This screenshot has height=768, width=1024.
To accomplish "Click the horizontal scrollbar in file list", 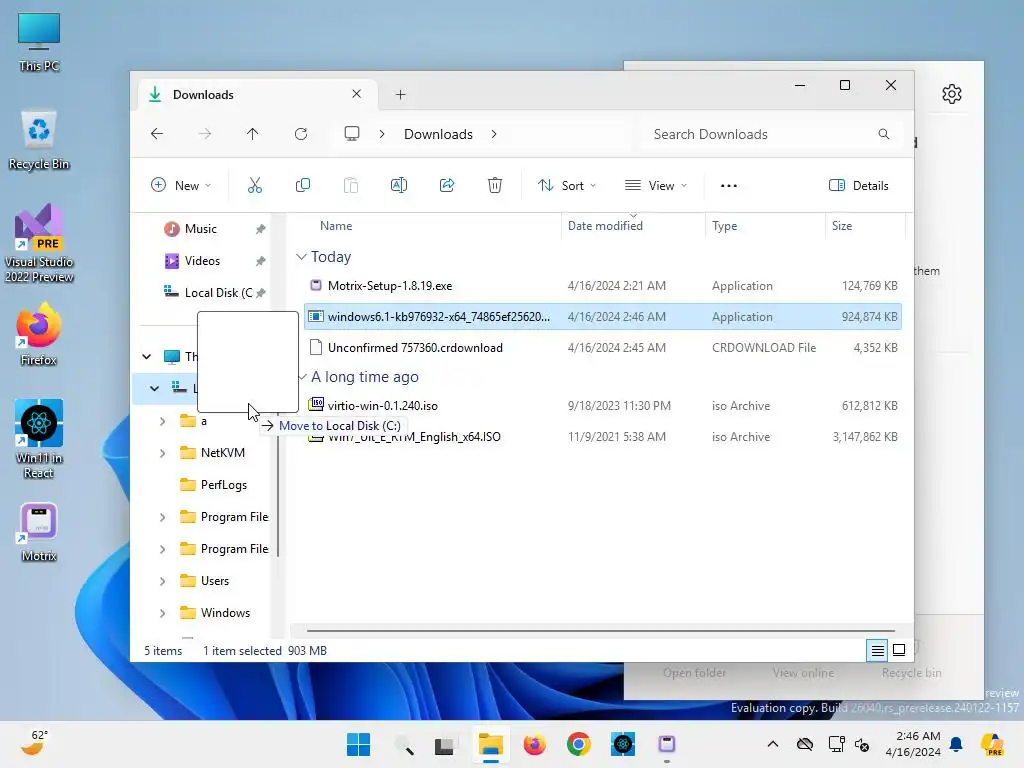I will coord(601,631).
